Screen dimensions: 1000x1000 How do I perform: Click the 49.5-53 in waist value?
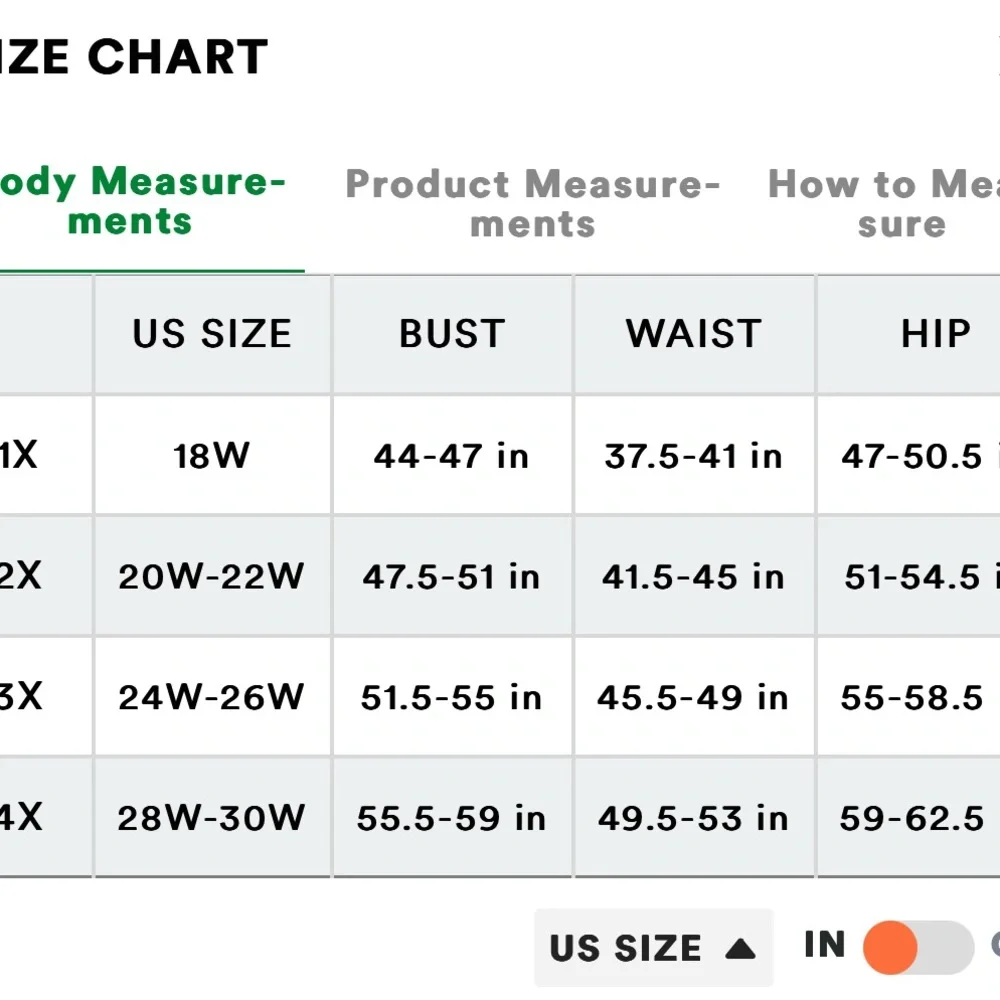tap(694, 818)
